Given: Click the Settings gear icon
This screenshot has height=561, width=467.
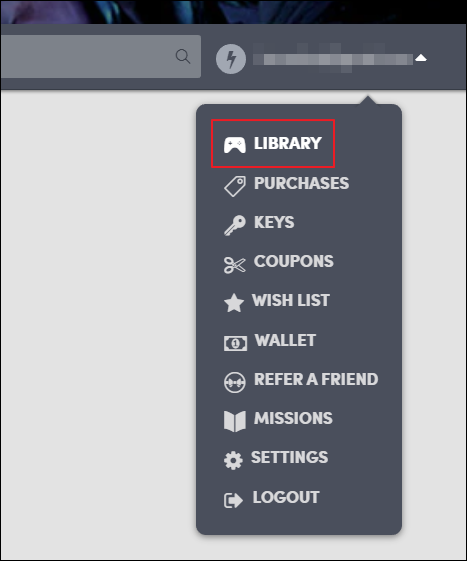Looking at the screenshot, I should [233, 460].
